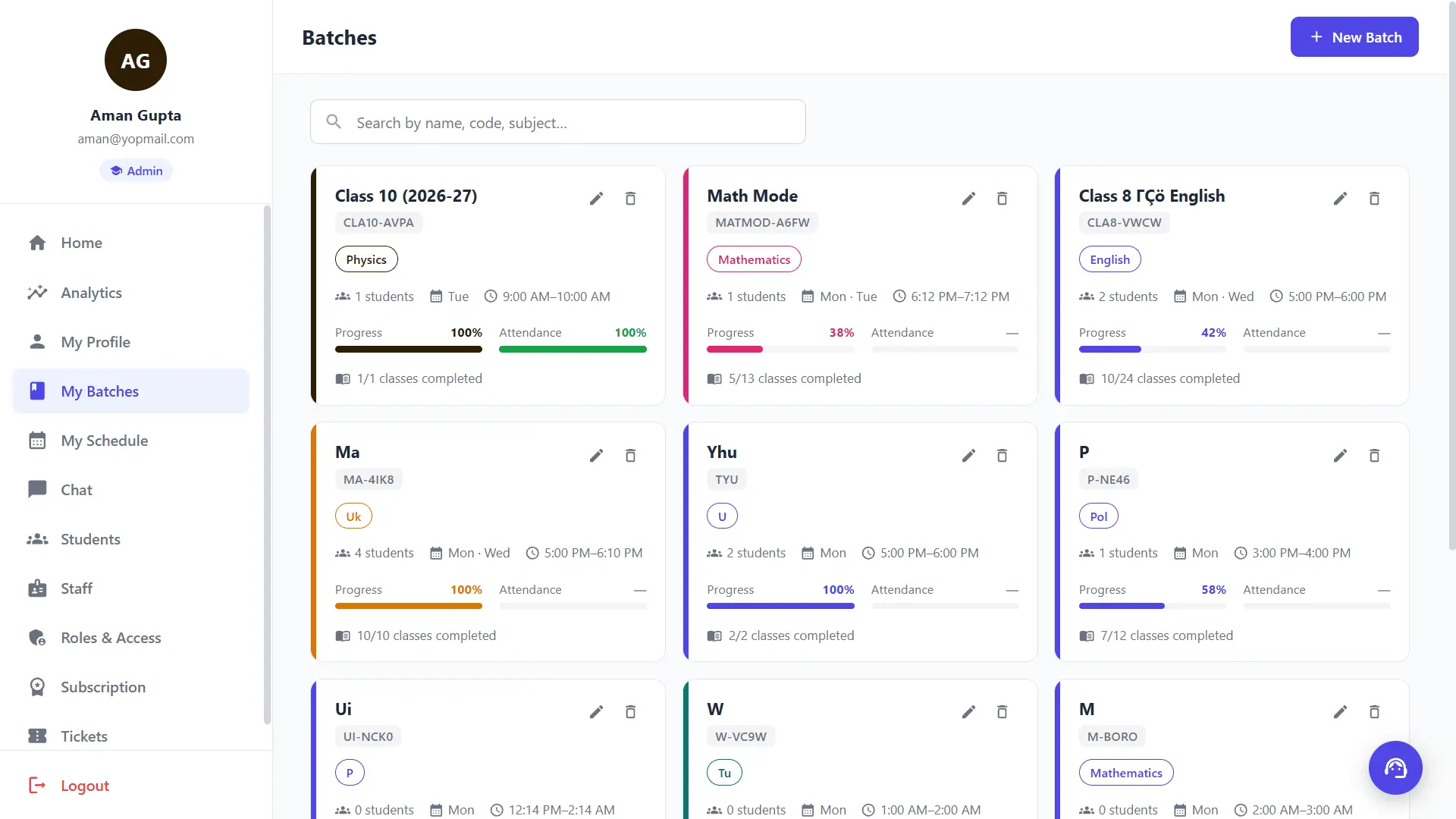Open Staff section

(x=131, y=588)
